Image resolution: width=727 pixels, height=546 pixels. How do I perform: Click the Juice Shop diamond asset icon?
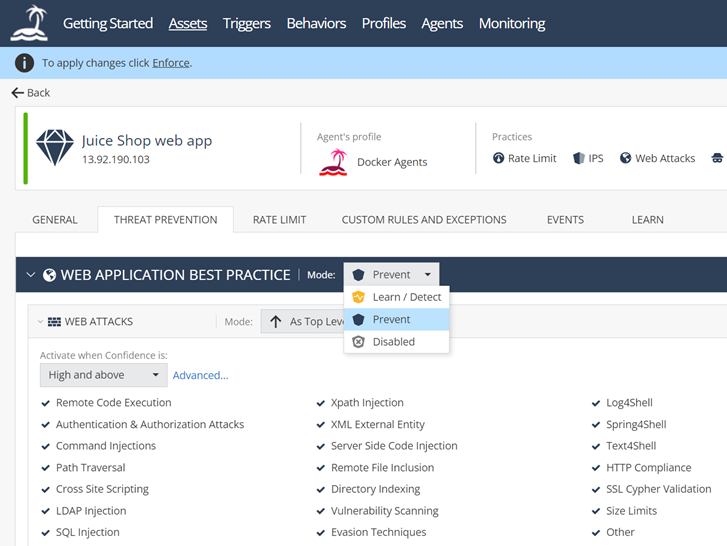tap(55, 148)
